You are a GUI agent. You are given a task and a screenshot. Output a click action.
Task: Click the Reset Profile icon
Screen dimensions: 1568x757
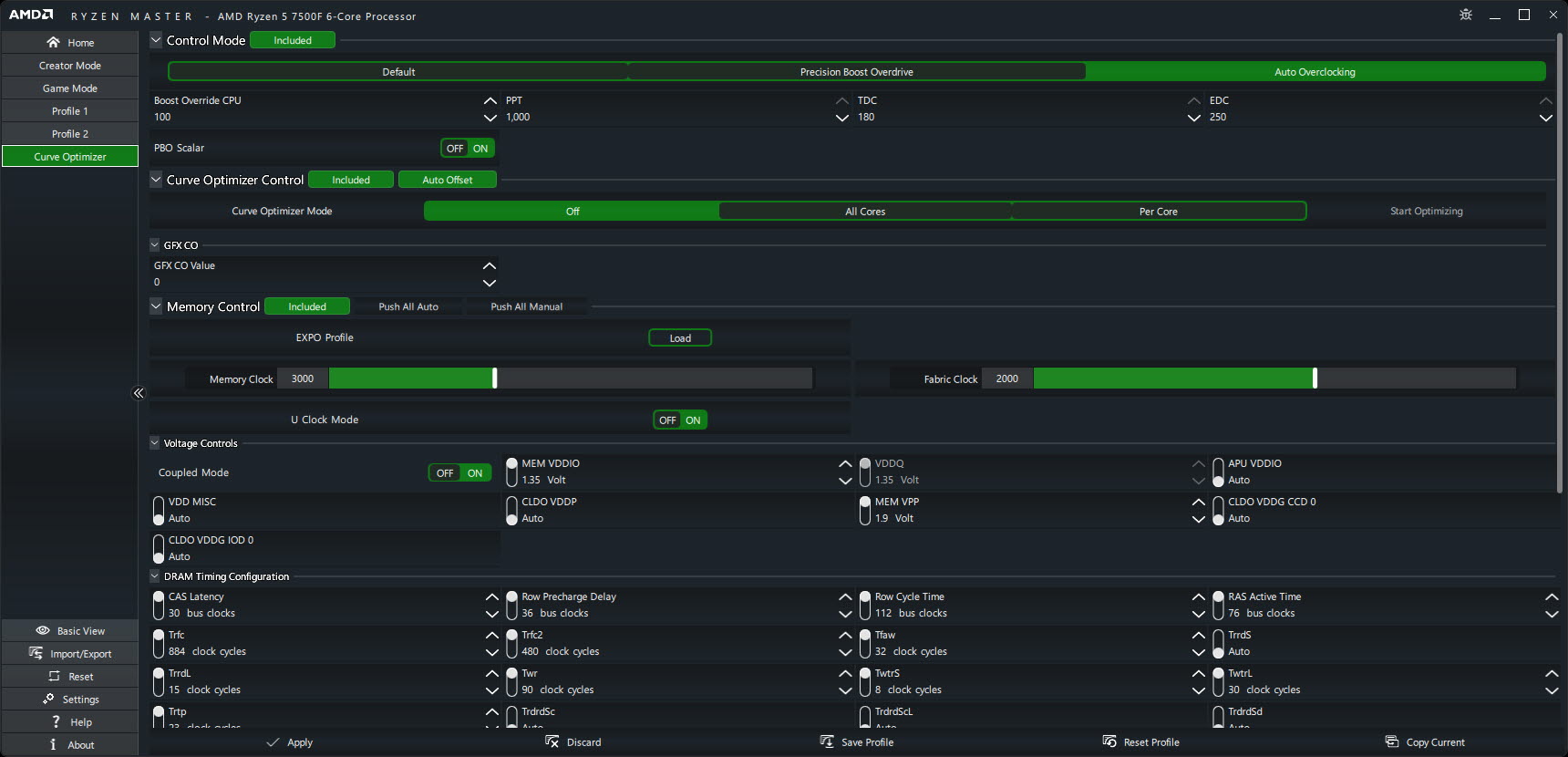1109,741
